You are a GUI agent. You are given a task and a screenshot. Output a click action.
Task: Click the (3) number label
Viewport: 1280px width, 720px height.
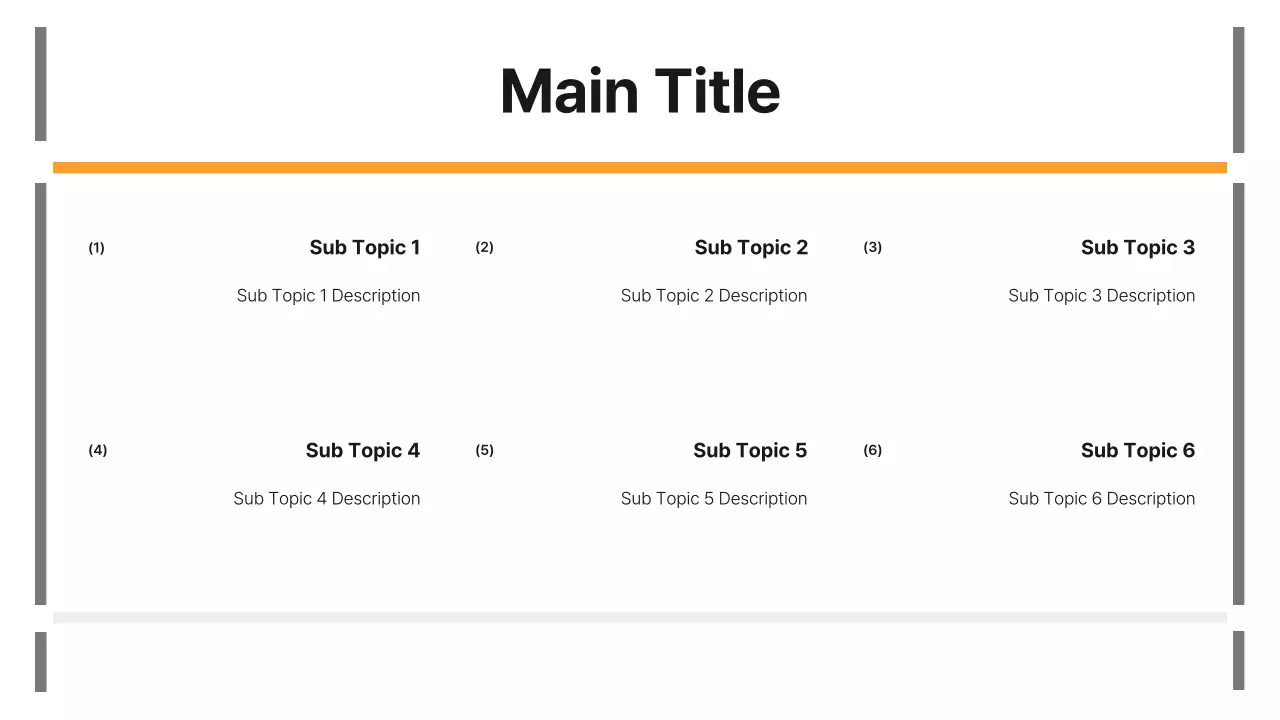(x=873, y=247)
